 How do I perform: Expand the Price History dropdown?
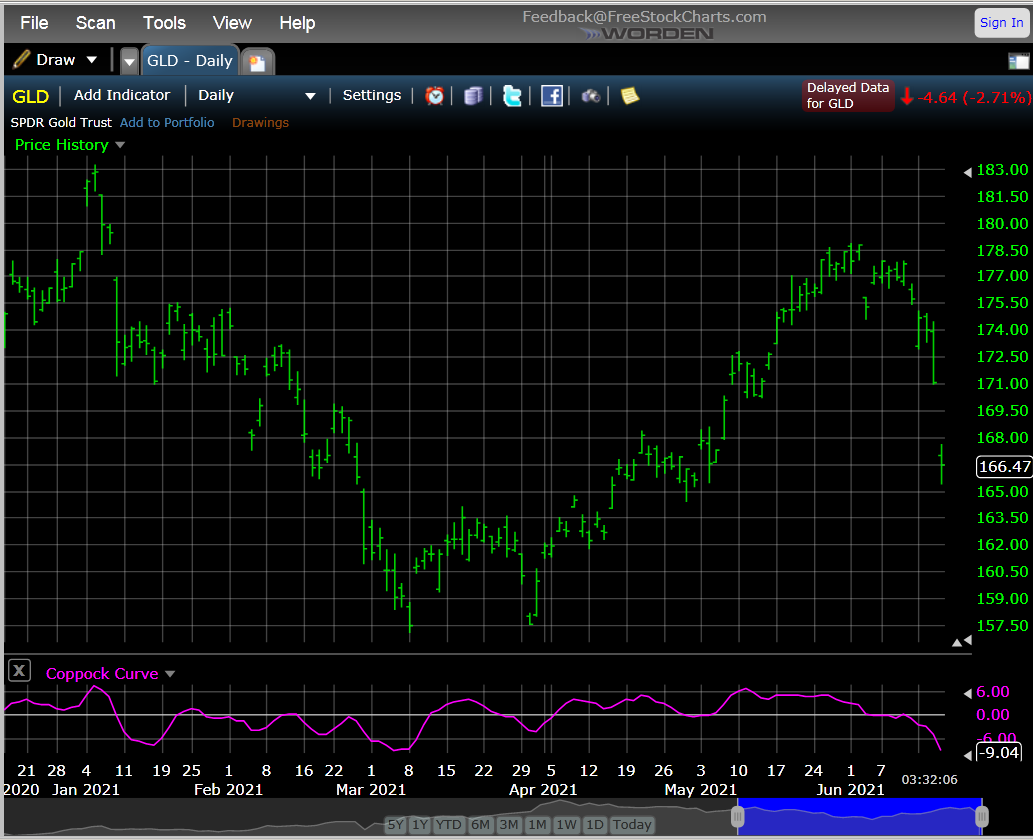tap(119, 145)
